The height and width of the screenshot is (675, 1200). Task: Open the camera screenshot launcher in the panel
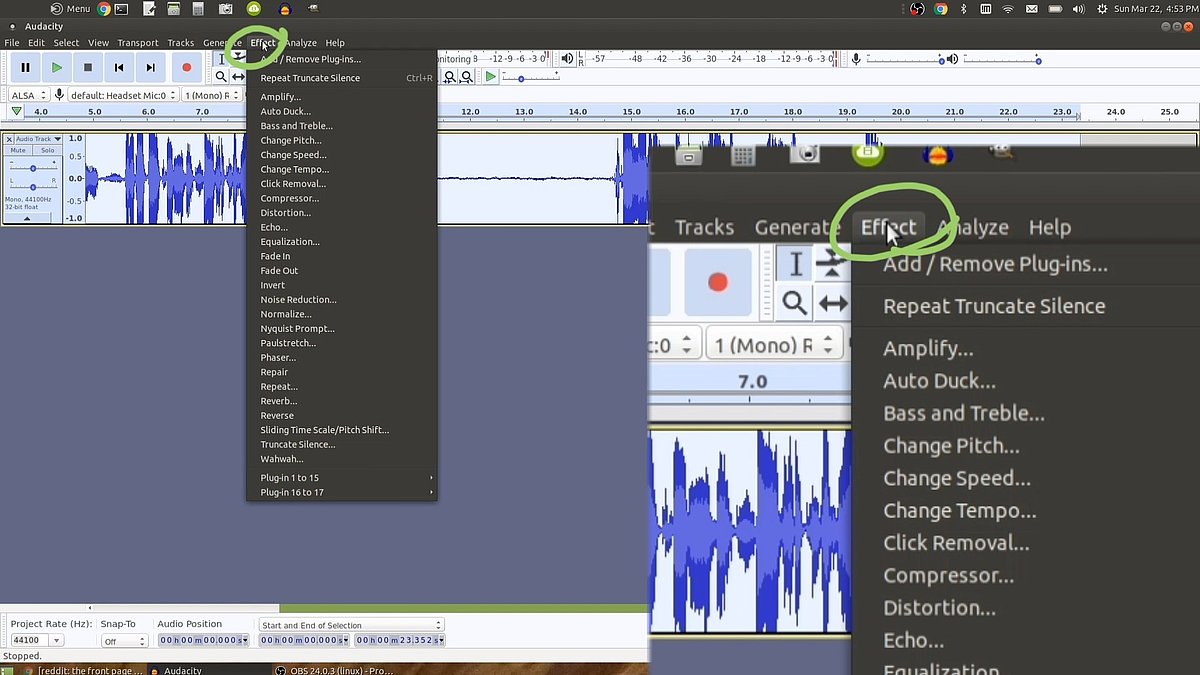point(225,9)
